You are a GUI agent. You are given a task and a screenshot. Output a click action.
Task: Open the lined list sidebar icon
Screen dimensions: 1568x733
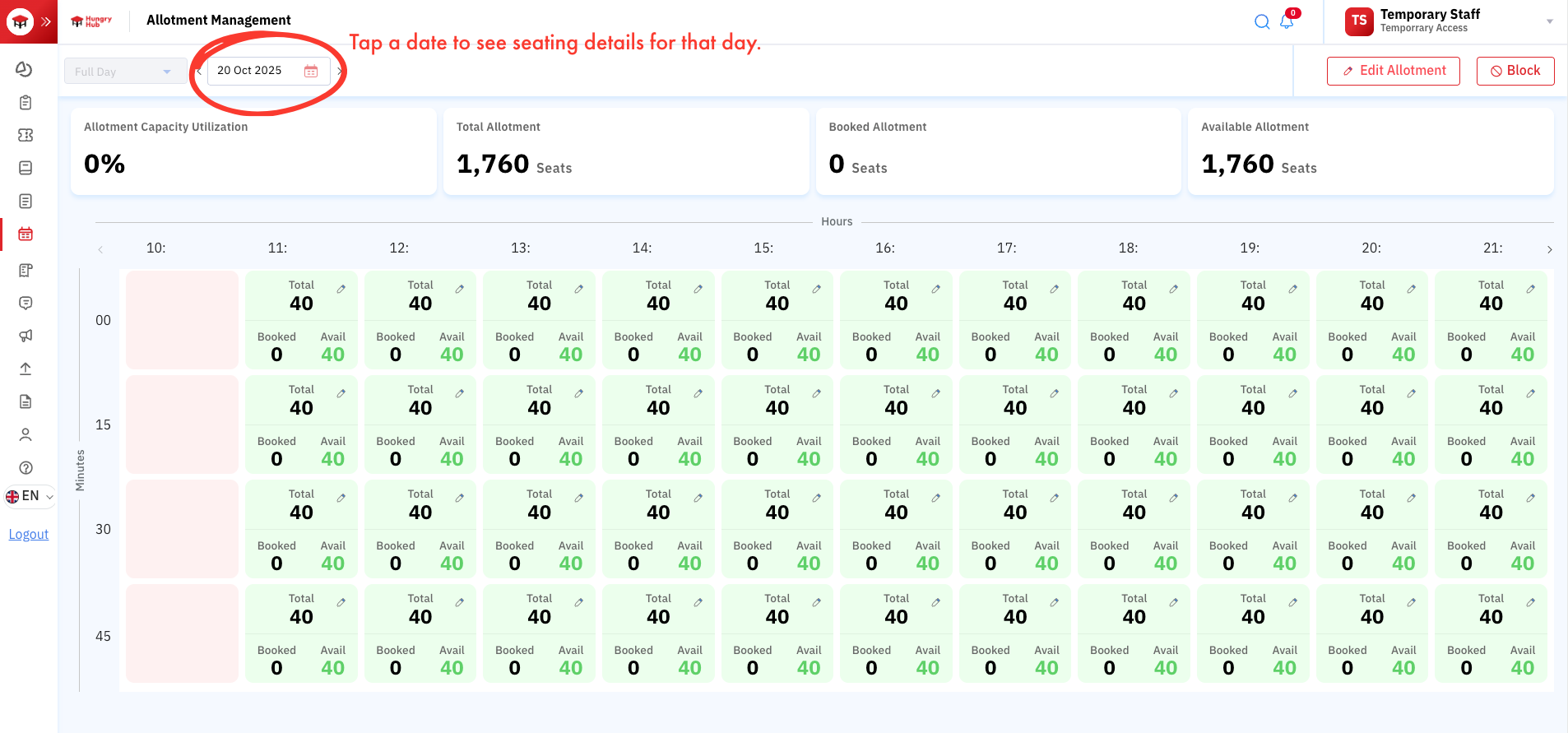pyautogui.click(x=26, y=201)
